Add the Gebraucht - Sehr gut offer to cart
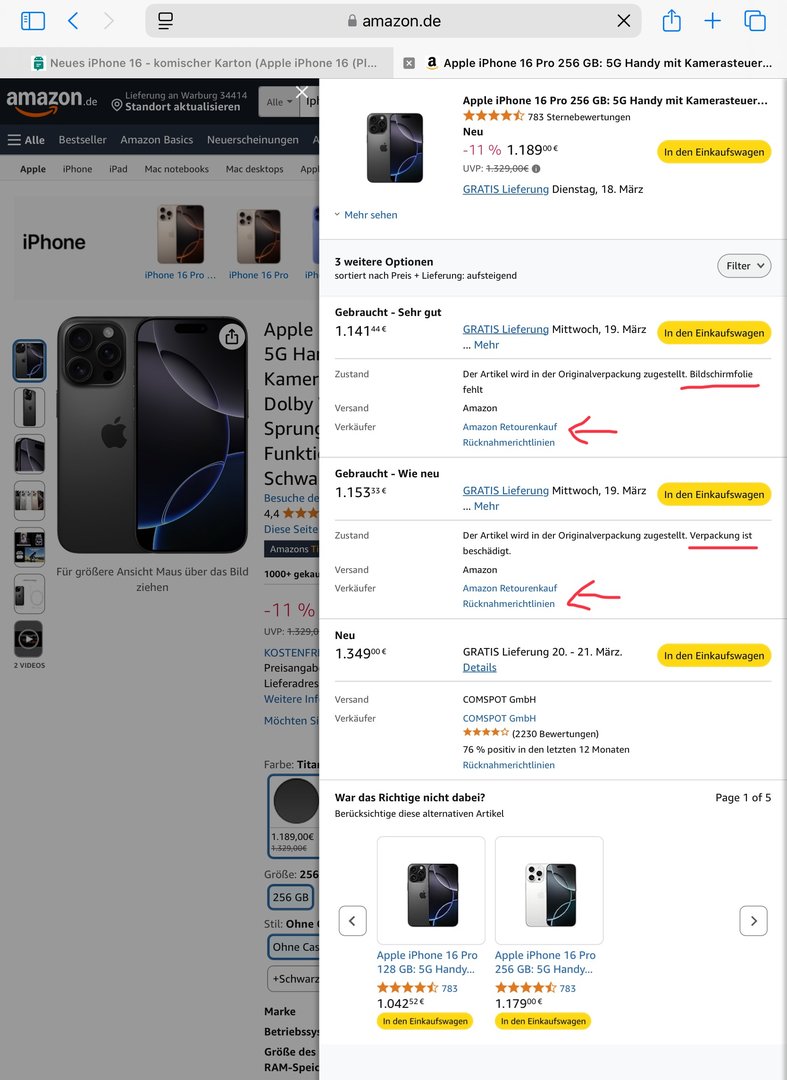 (713, 333)
